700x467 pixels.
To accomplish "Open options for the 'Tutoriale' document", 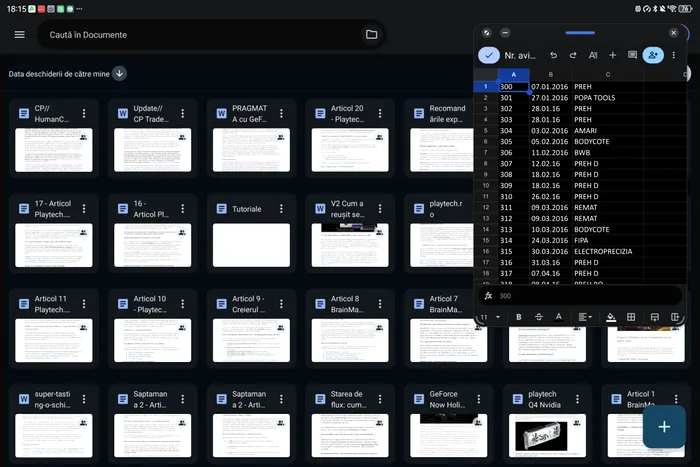I will point(281,208).
